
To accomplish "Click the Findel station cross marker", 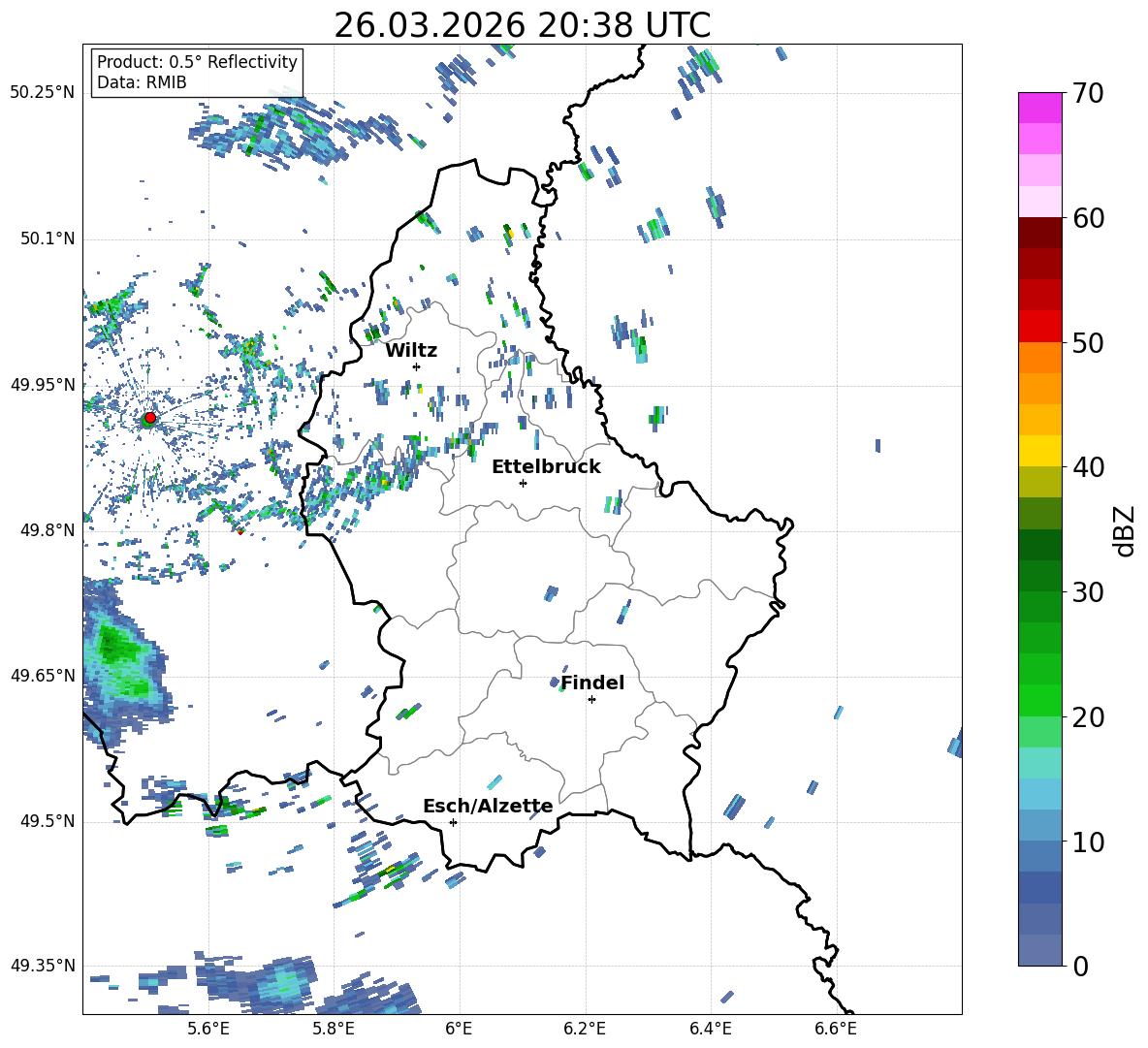I will pyautogui.click(x=591, y=700).
